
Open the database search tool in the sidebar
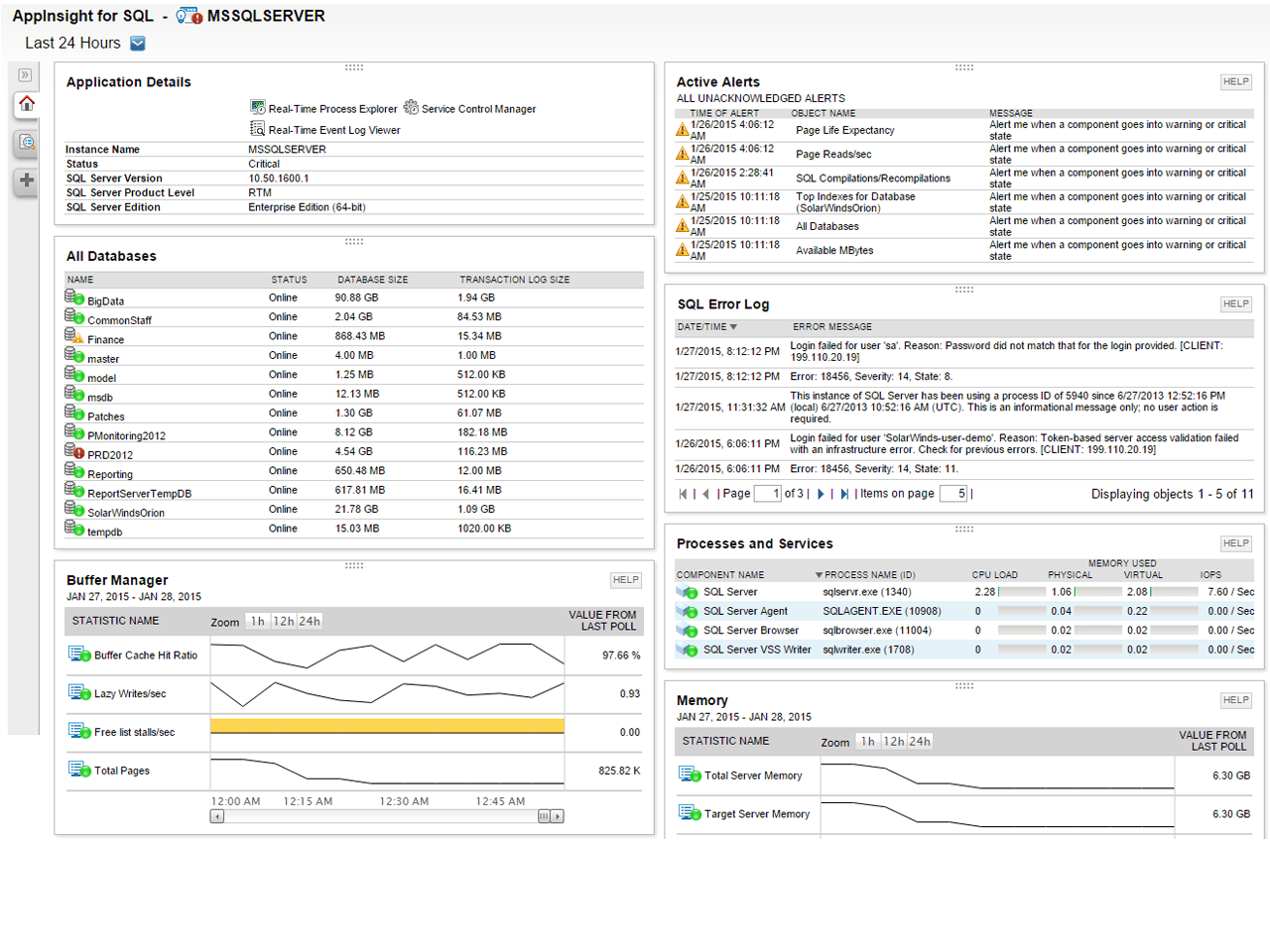tap(25, 142)
